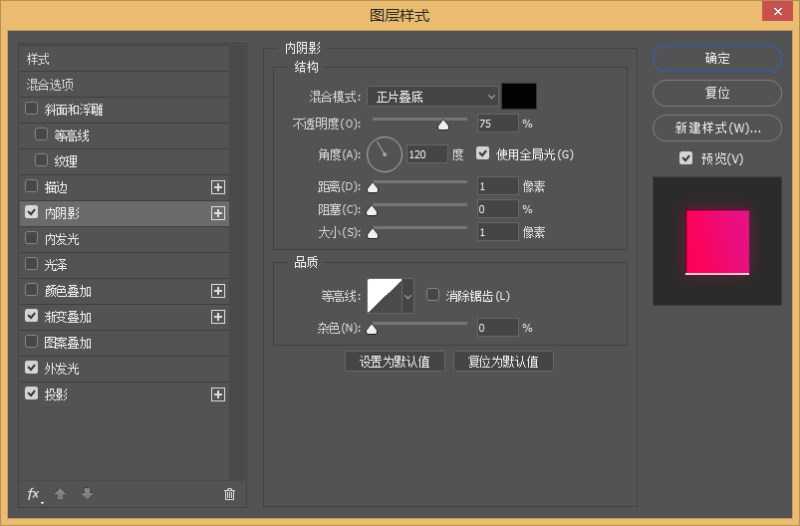
Task: Click the plus icon beside 投影
Action: pos(218,395)
